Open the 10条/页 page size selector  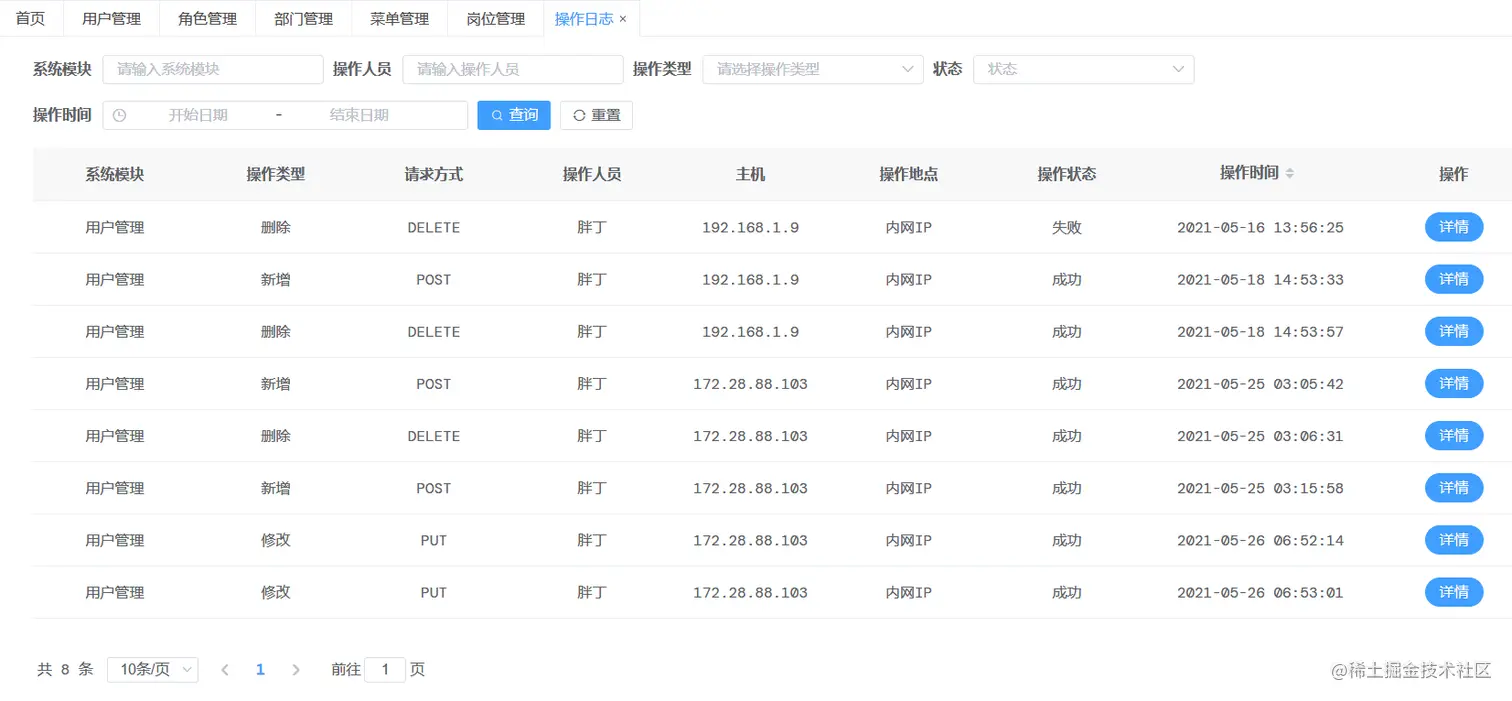pos(153,670)
